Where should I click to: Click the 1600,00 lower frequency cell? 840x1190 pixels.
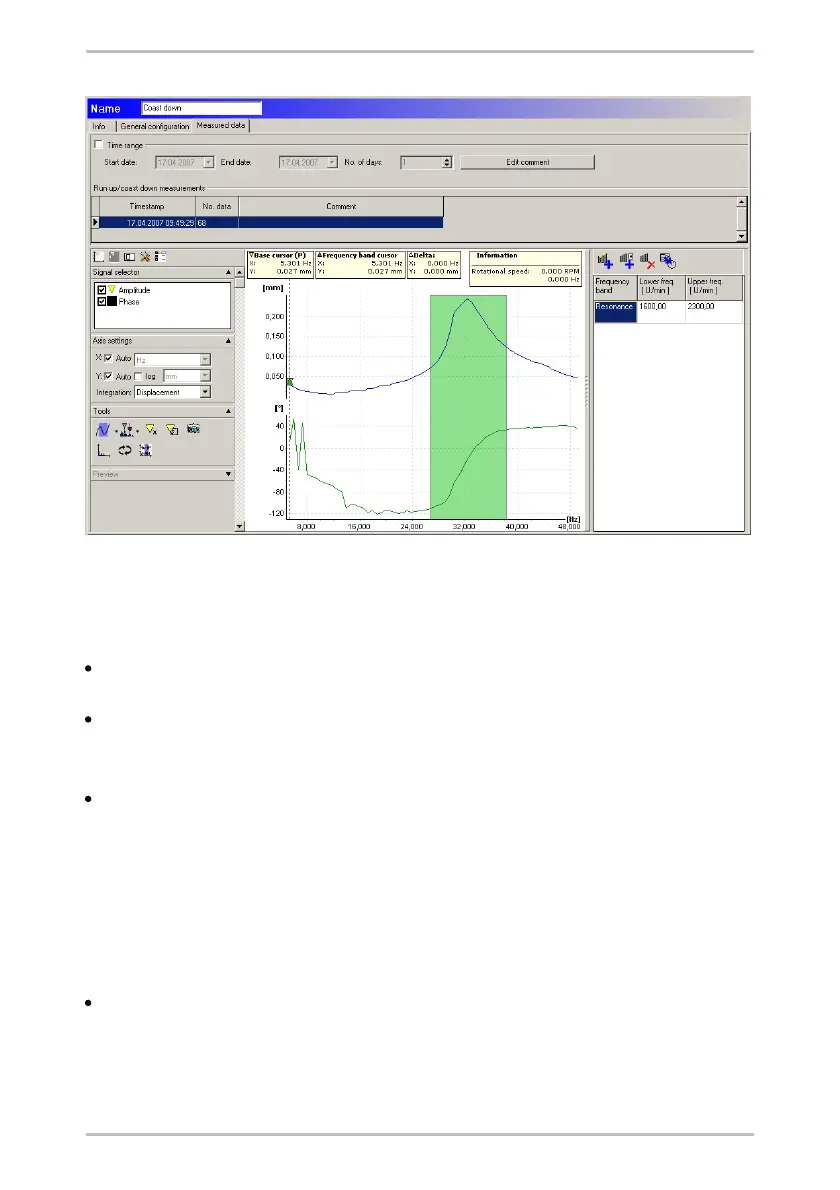click(661, 311)
